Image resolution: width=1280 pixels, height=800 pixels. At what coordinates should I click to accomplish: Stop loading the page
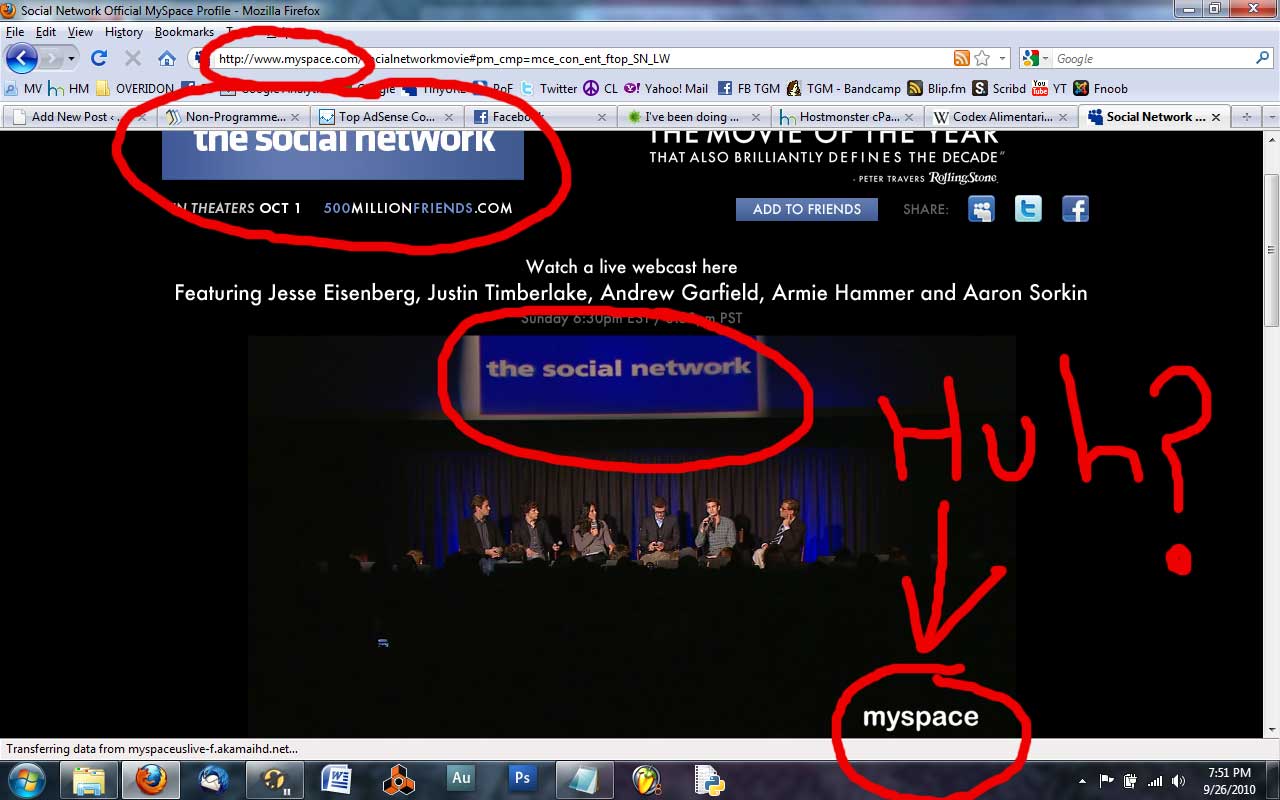point(132,58)
